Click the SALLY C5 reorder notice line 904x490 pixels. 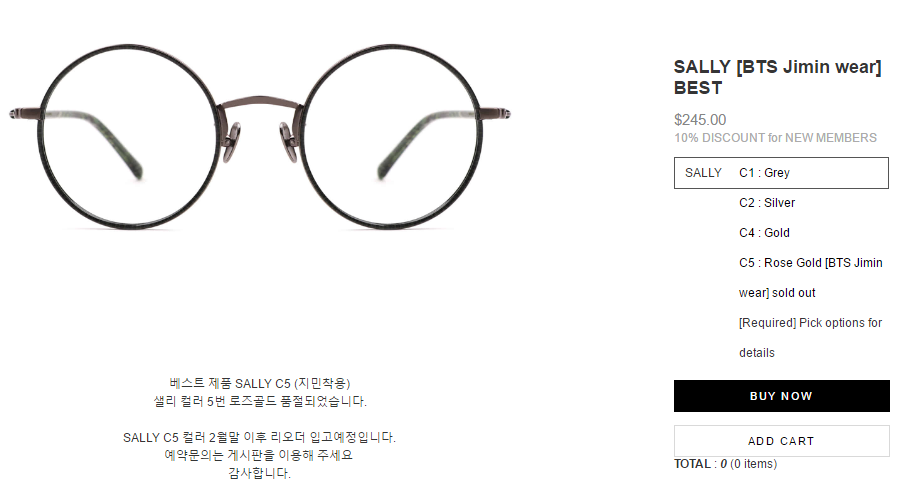[x=259, y=438]
